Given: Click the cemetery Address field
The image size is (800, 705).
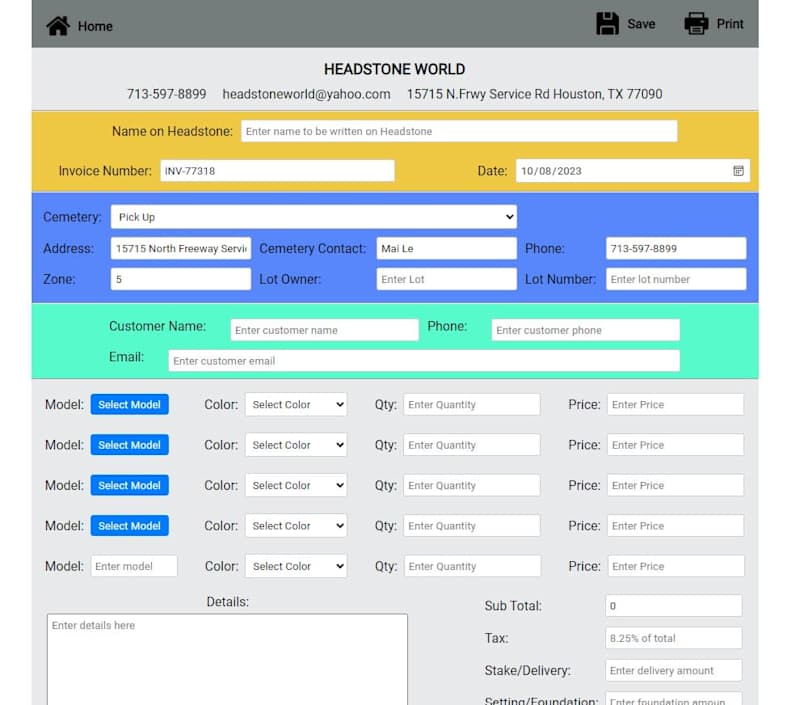Looking at the screenshot, I should tap(181, 248).
